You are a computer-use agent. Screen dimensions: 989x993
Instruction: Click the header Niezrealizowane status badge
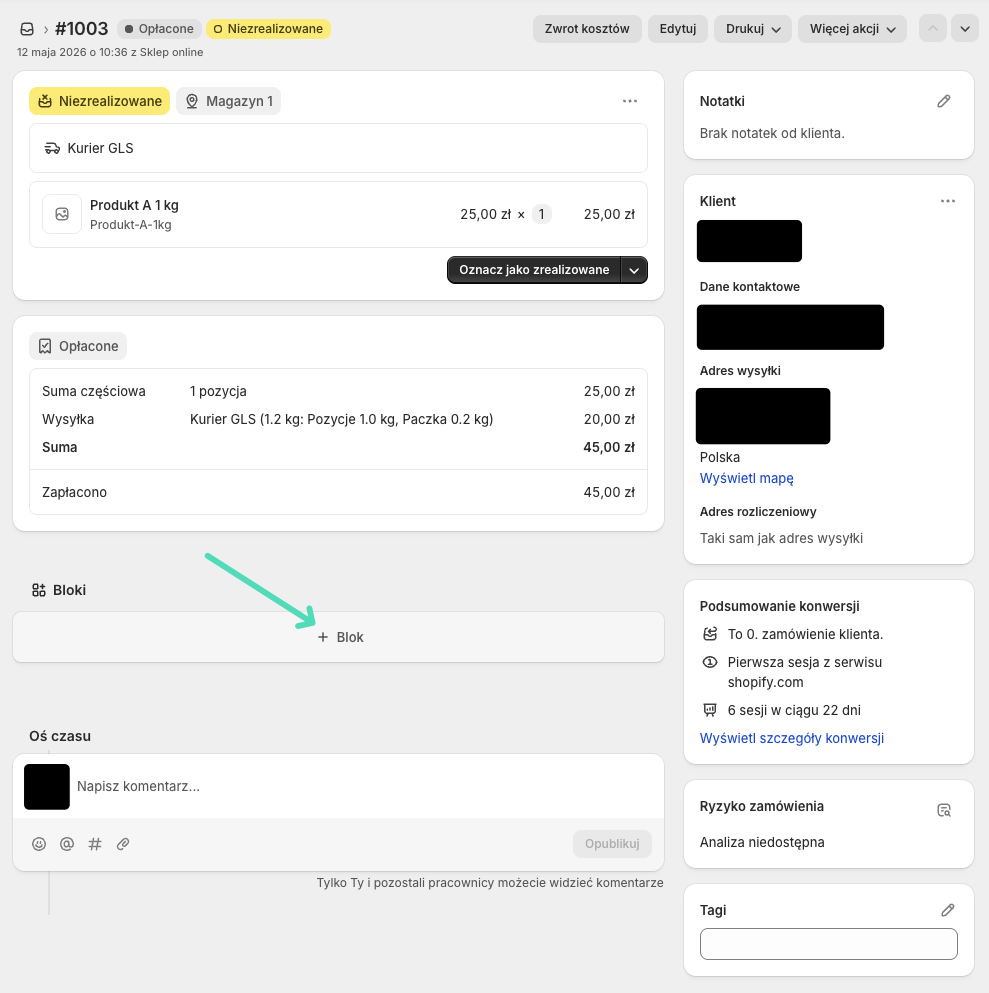click(x=268, y=29)
